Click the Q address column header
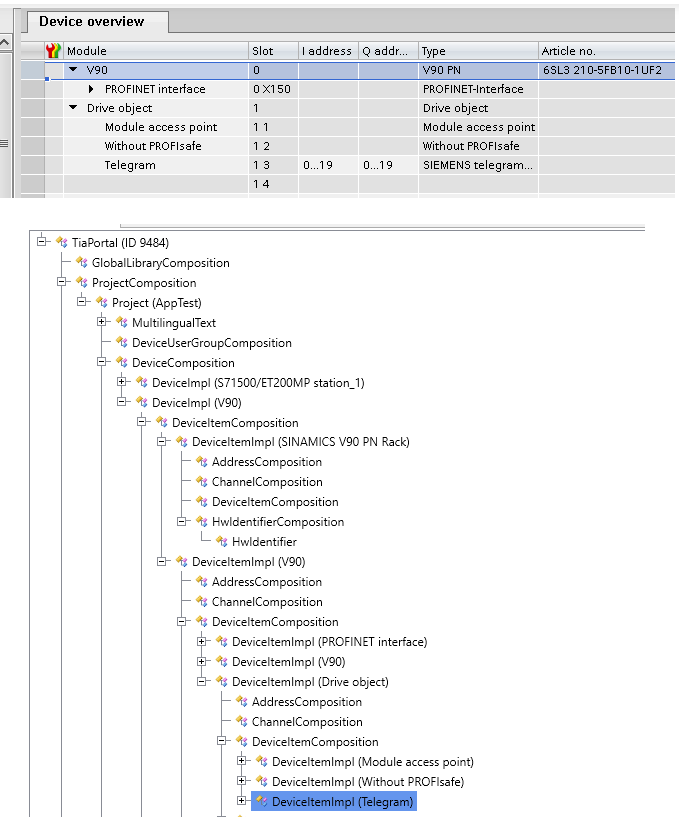Image resolution: width=679 pixels, height=825 pixels. (388, 51)
